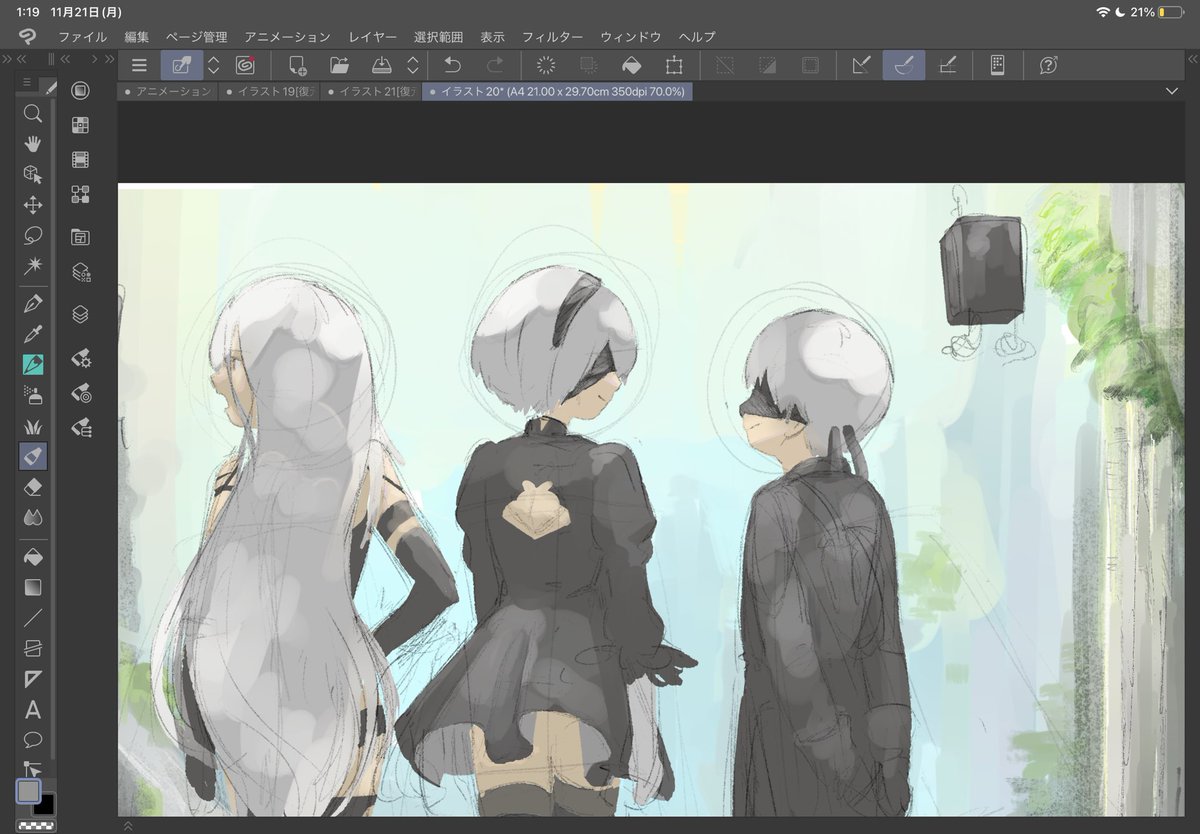This screenshot has width=1200, height=834.
Task: Click the Scale/Rotate transform icon
Action: pyautogui.click(x=674, y=65)
